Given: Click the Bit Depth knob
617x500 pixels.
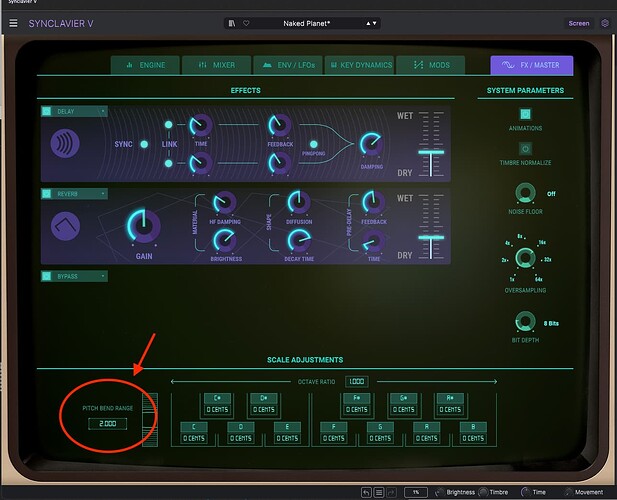Looking at the screenshot, I should coord(525,322).
